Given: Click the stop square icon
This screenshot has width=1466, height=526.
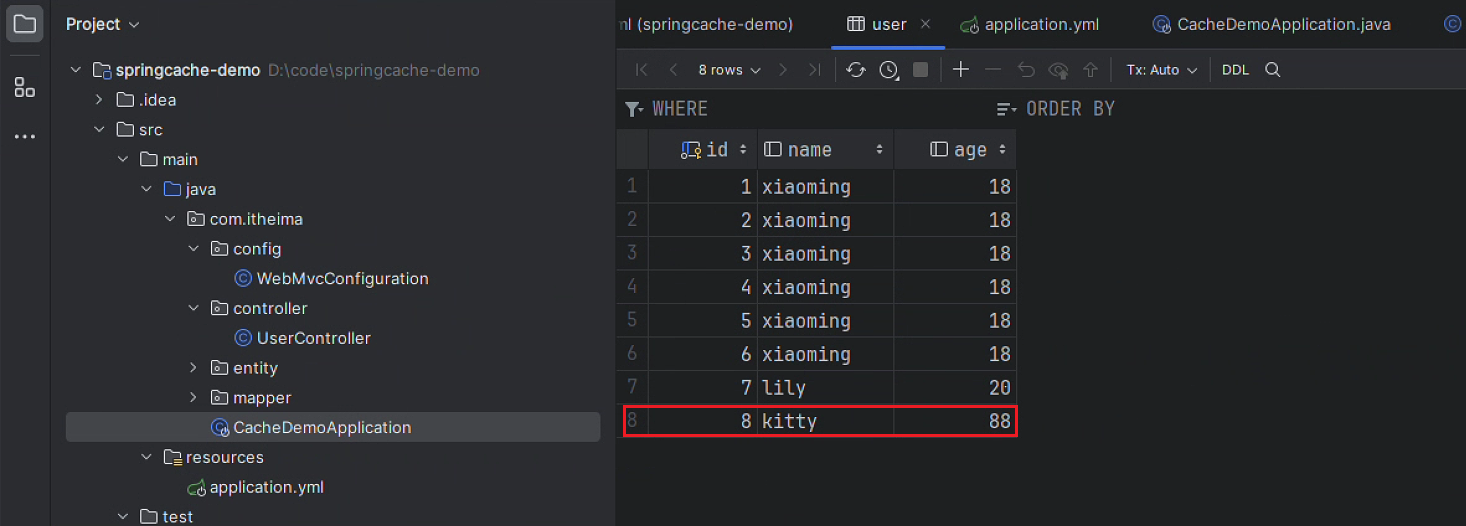Looking at the screenshot, I should tap(921, 70).
